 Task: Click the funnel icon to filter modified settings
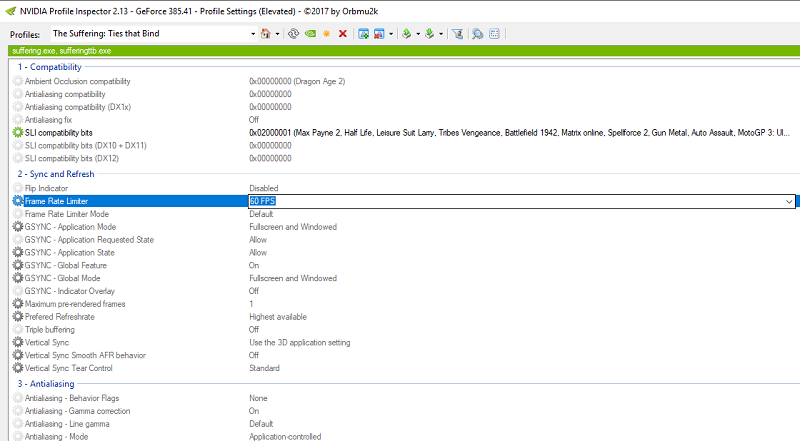click(458, 34)
